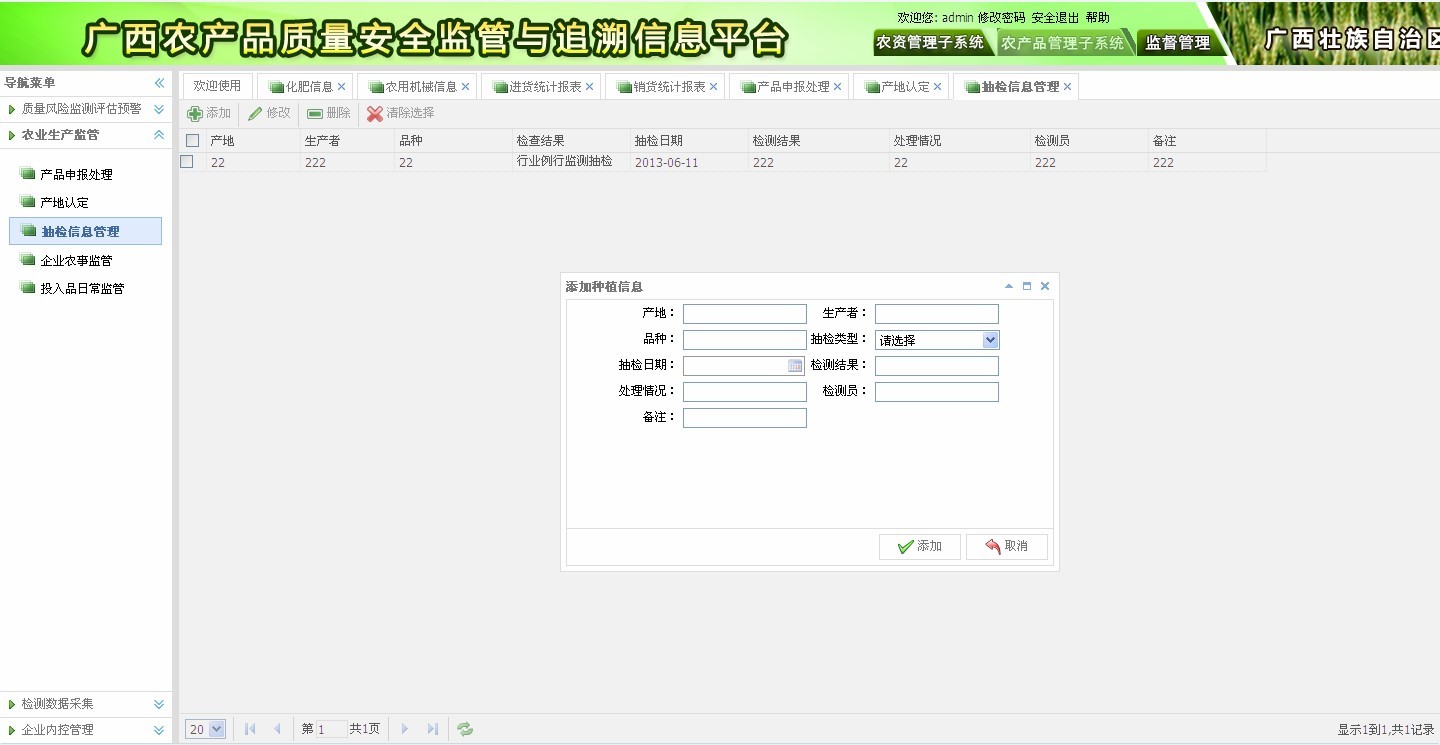Viewport: 1440px width, 745px height.
Task: Click the red X clear selection icon
Action: [375, 114]
